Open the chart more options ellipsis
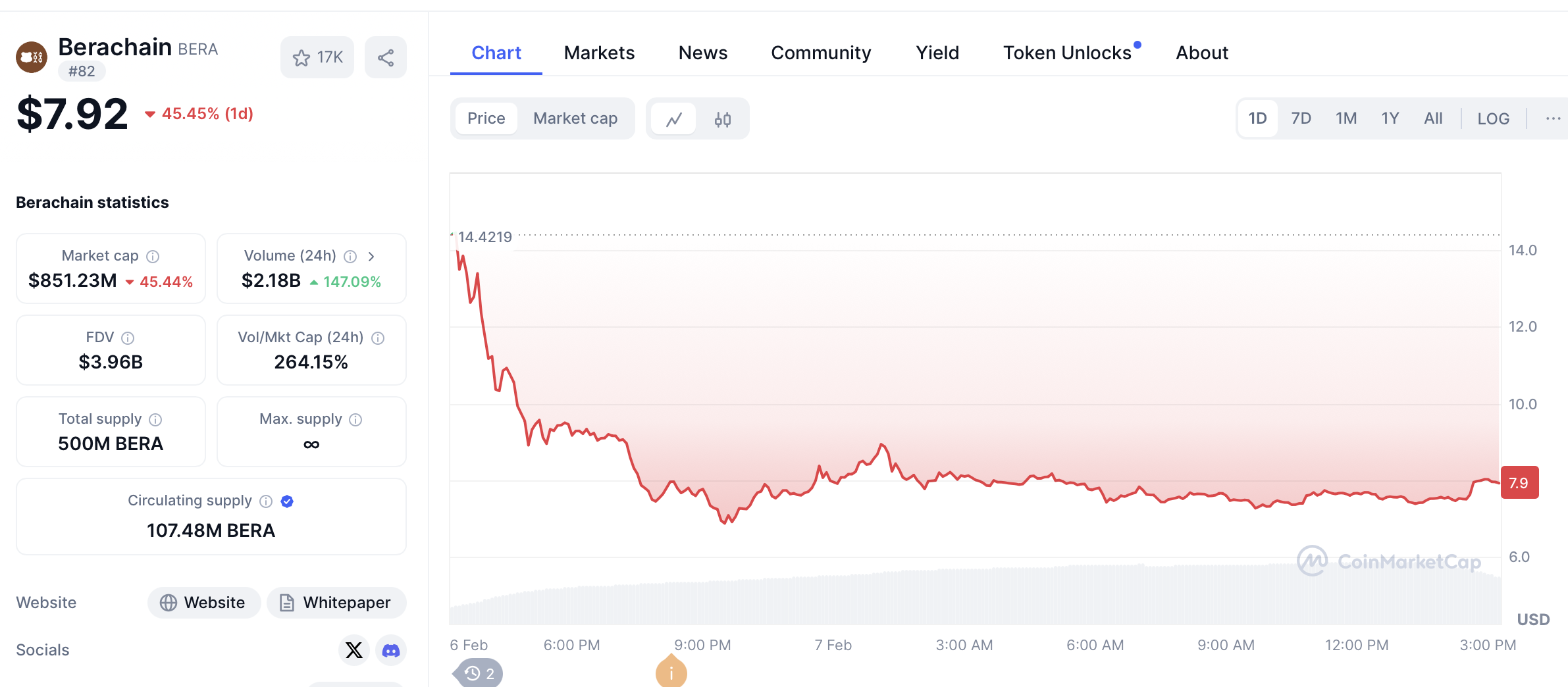The height and width of the screenshot is (687, 1568). (1553, 118)
